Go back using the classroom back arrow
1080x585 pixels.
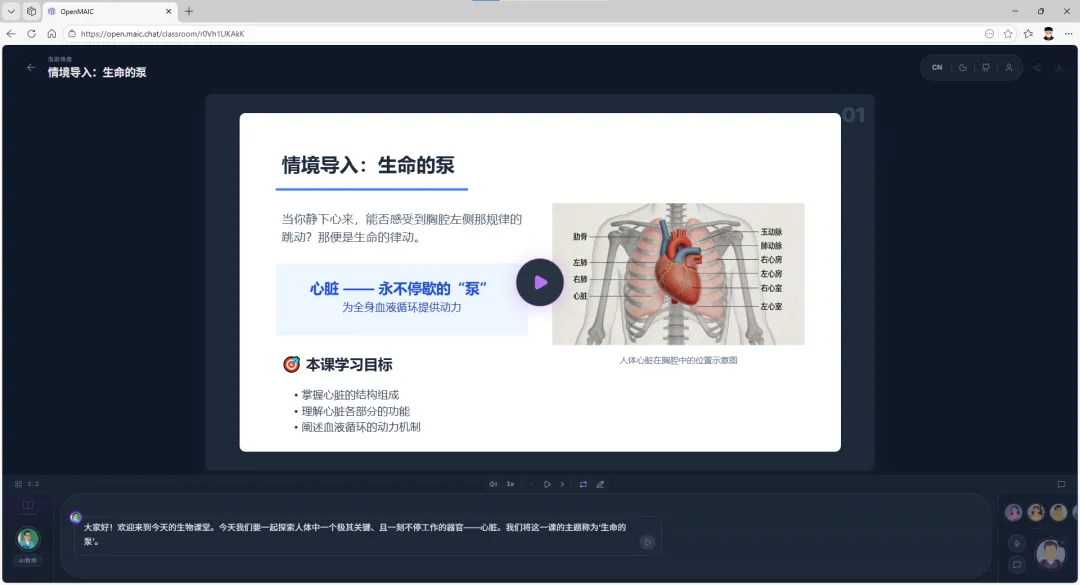(x=30, y=68)
